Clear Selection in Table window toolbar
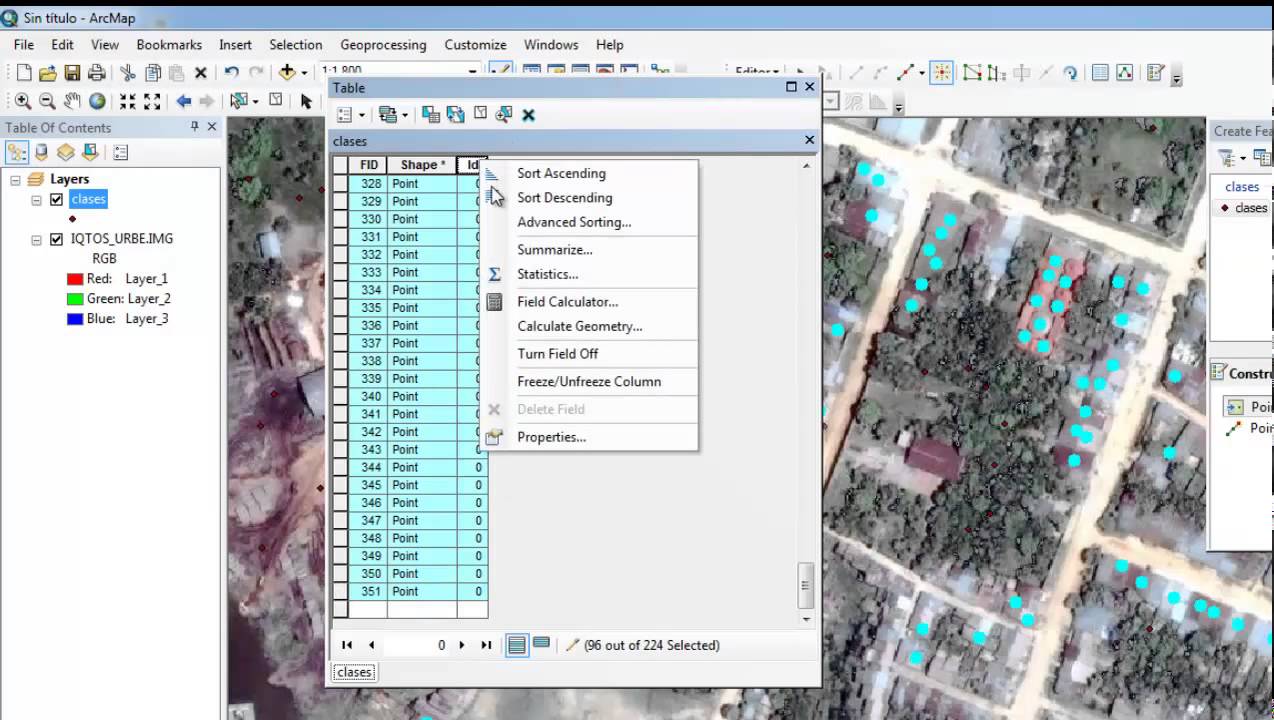 (x=480, y=115)
